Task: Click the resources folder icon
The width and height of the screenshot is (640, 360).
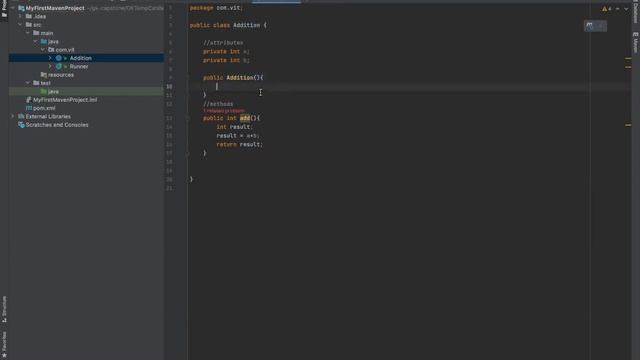Action: pyautogui.click(x=44, y=75)
